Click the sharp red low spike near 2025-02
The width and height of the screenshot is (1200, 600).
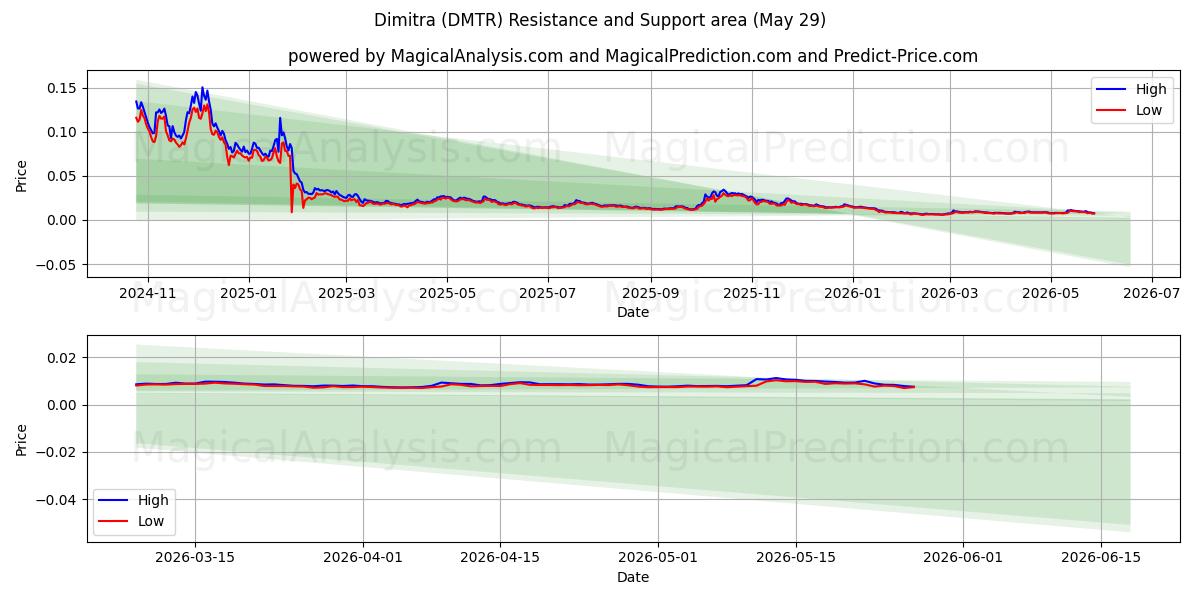291,211
